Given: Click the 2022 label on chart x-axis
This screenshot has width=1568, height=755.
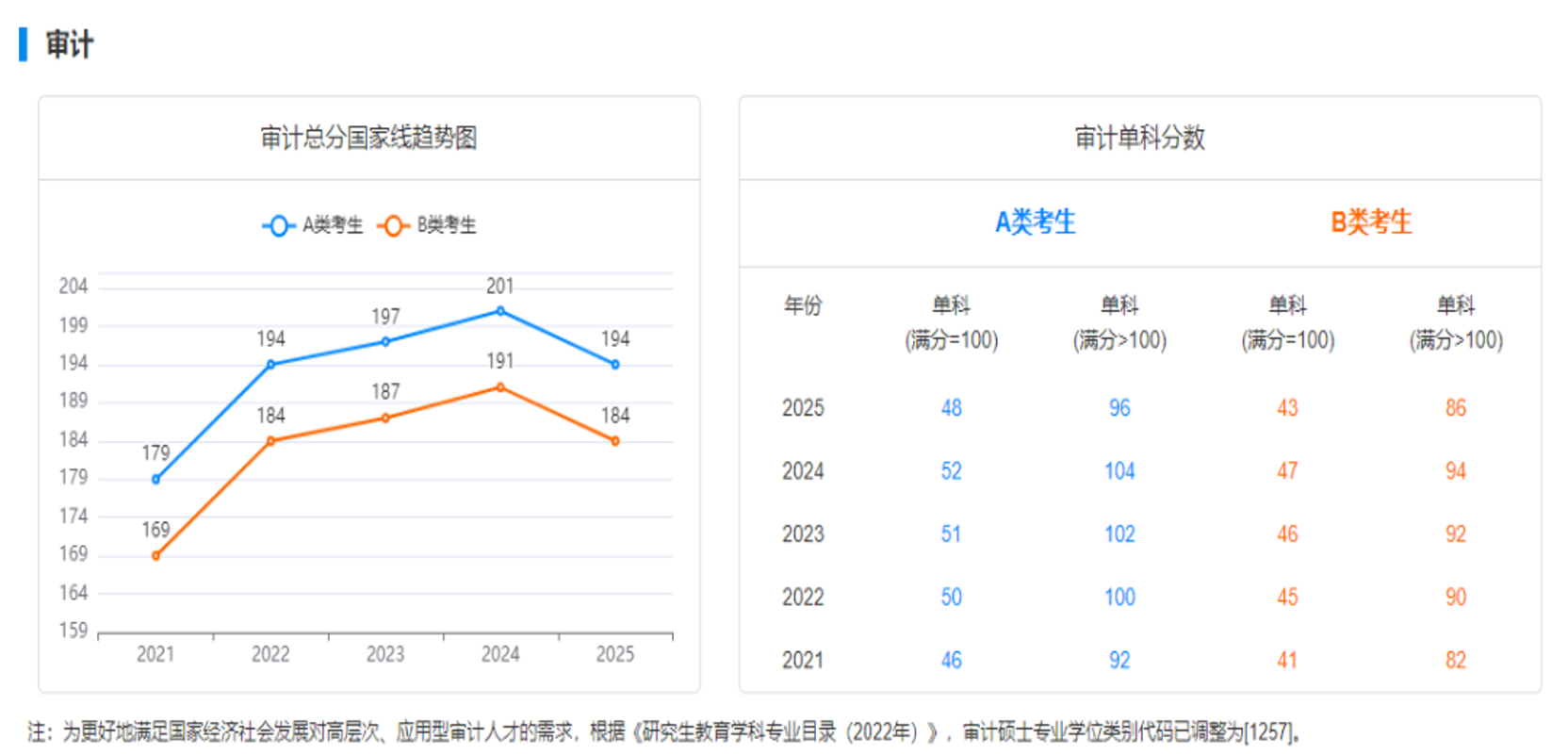Looking at the screenshot, I should tap(270, 654).
